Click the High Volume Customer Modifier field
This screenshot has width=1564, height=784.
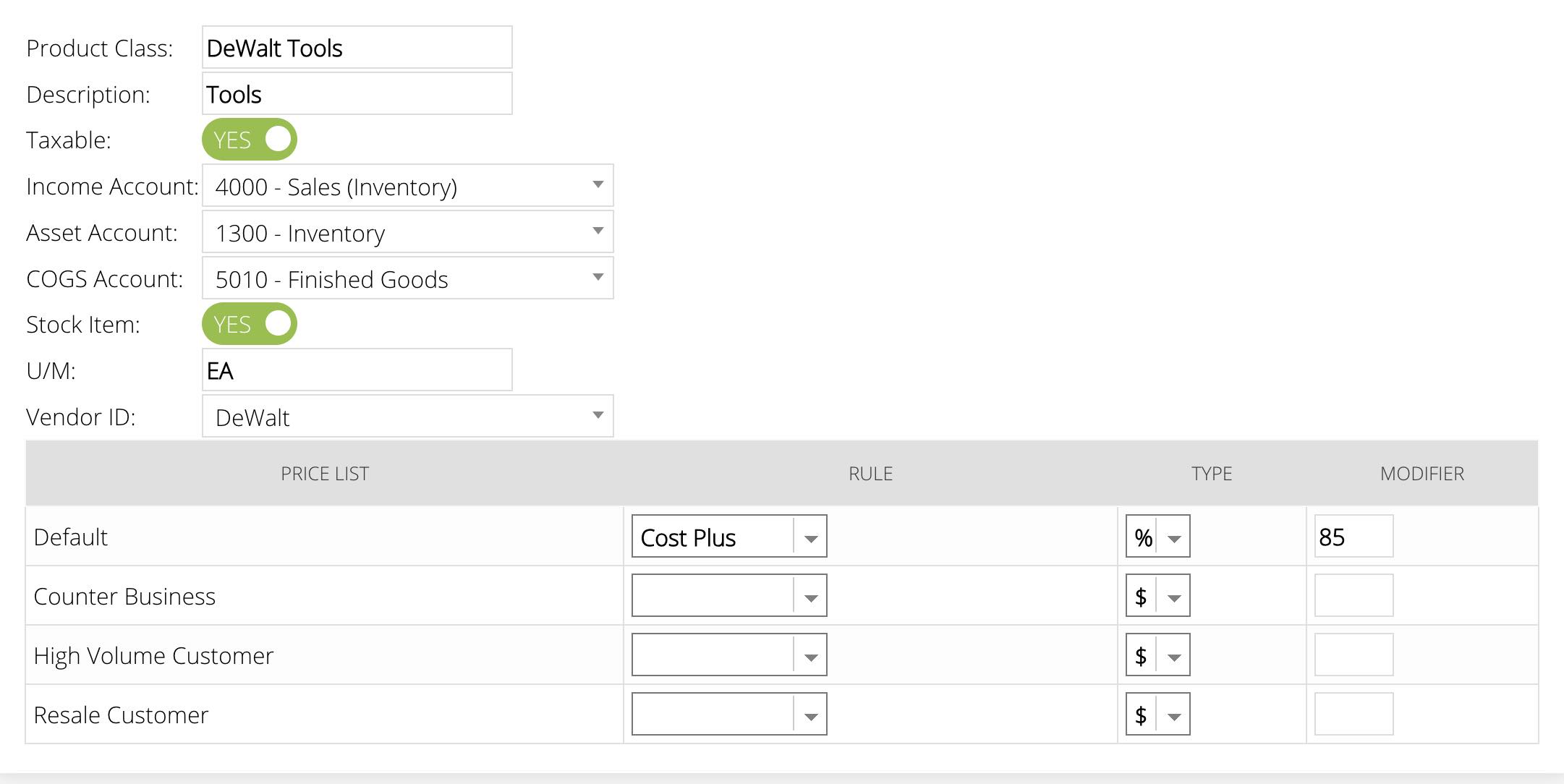pyautogui.click(x=1353, y=655)
